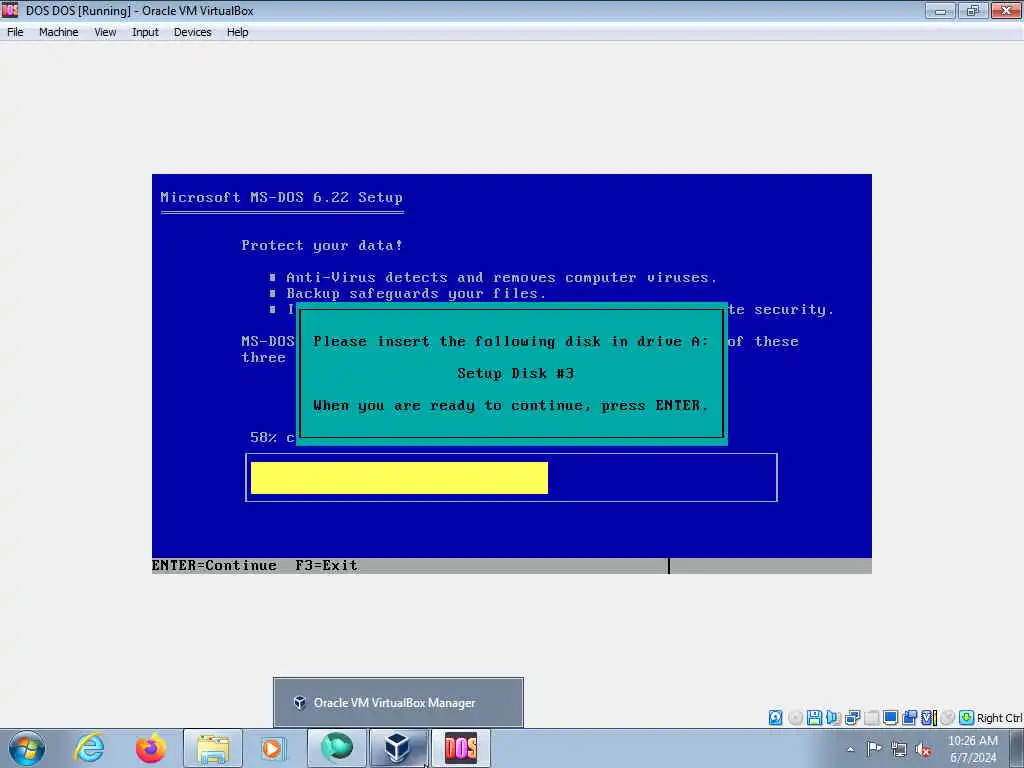The width and height of the screenshot is (1024, 768).
Task: Click the VirtualBox cube taskbar icon
Action: pyautogui.click(x=398, y=748)
